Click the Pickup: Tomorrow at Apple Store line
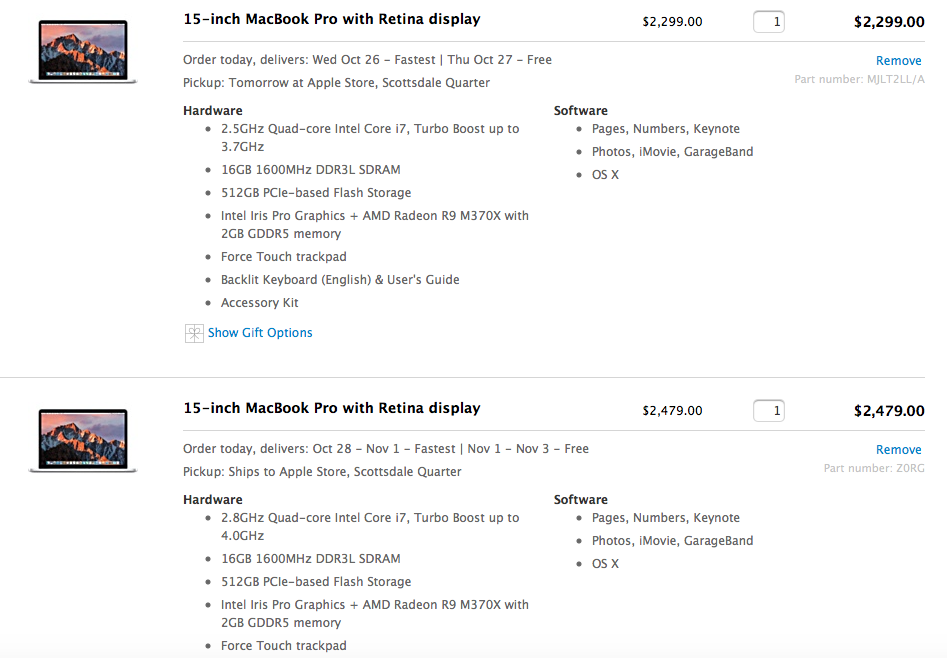Image resolution: width=947 pixels, height=658 pixels. pos(323,83)
